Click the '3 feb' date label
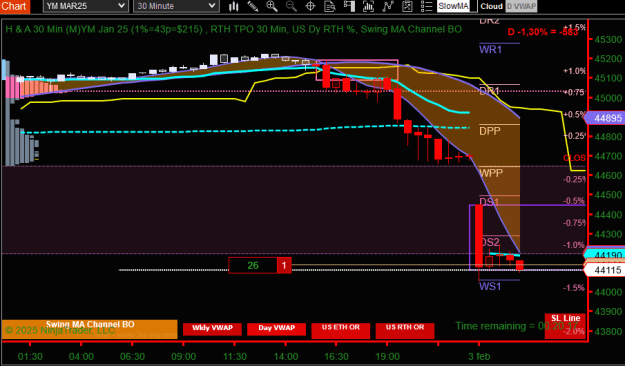Screen dimensions: 625x366 click(x=479, y=356)
